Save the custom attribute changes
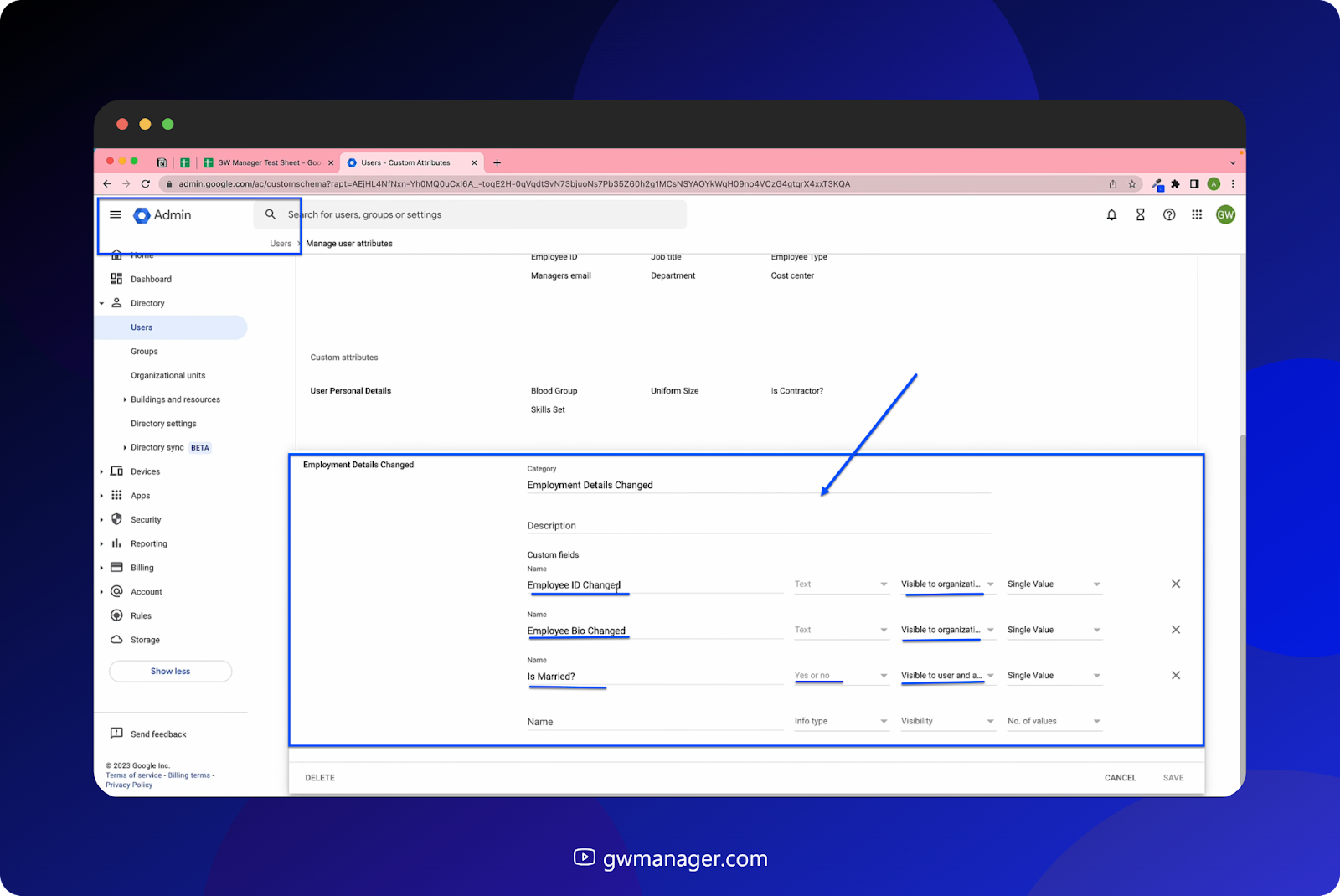The image size is (1340, 896). (x=1173, y=777)
